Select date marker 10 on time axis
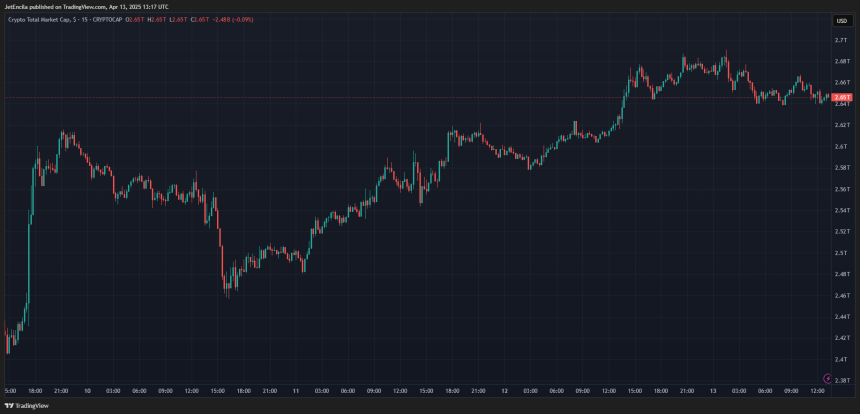The image size is (860, 414). (x=88, y=391)
